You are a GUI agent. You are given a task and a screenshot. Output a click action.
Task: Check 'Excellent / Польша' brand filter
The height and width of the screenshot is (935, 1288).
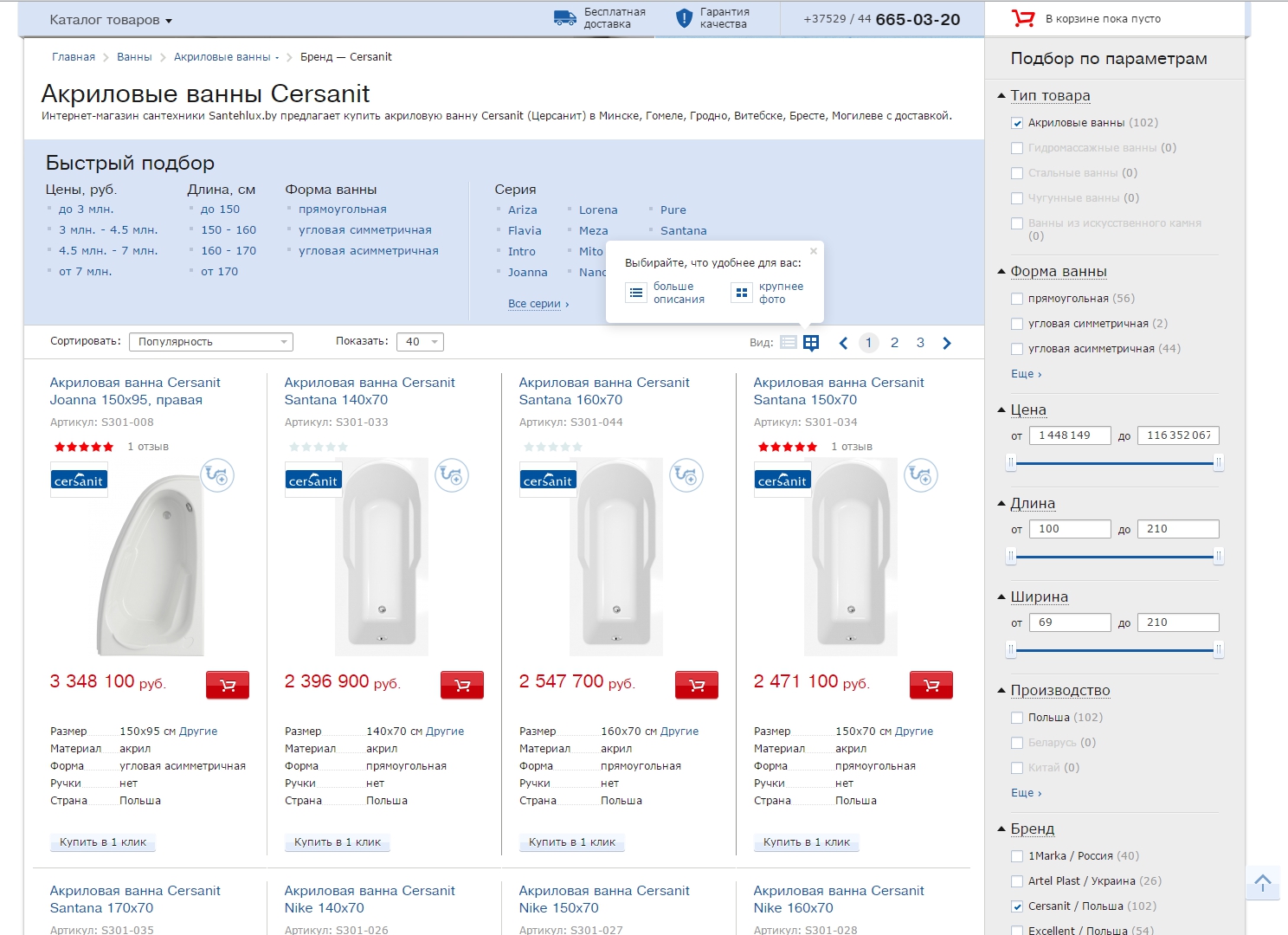click(x=1017, y=931)
